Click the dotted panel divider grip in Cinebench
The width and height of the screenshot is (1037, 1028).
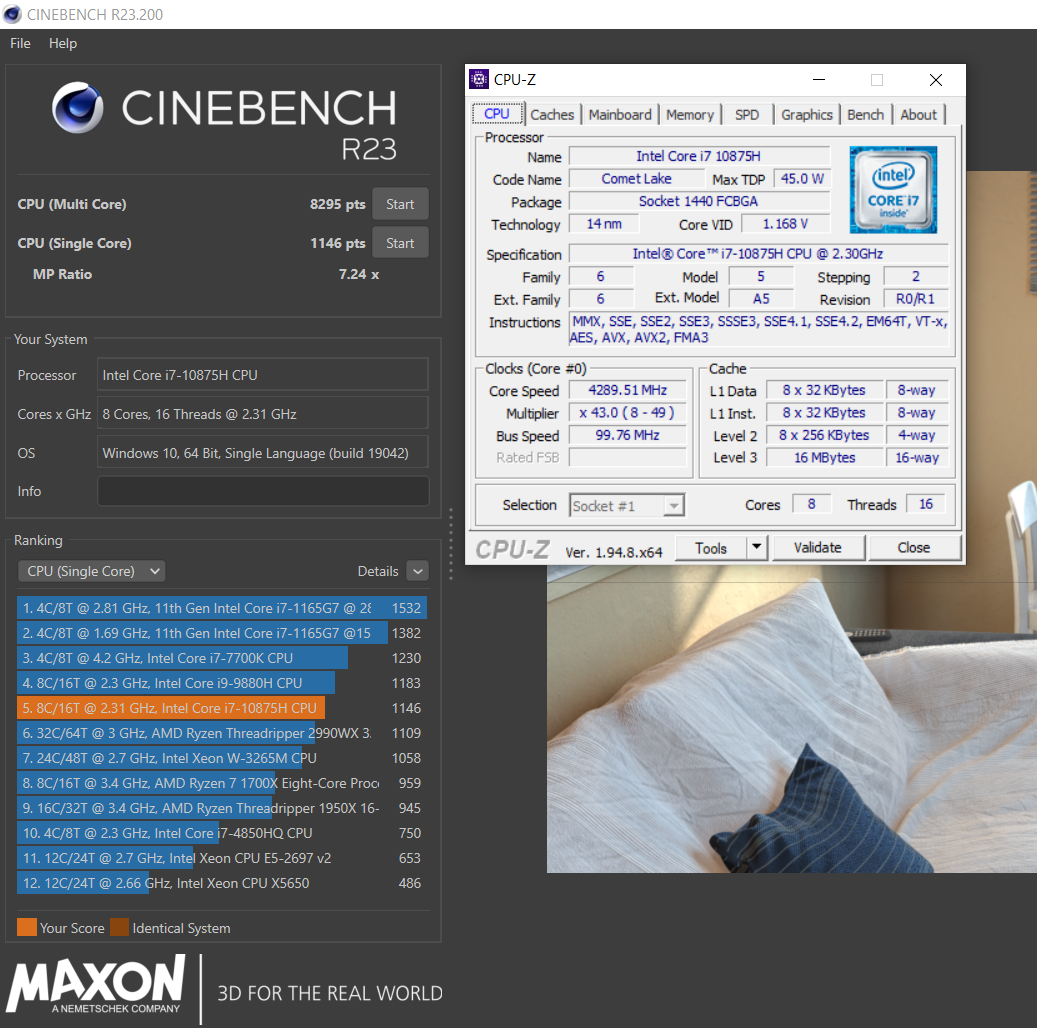pyautogui.click(x=451, y=544)
